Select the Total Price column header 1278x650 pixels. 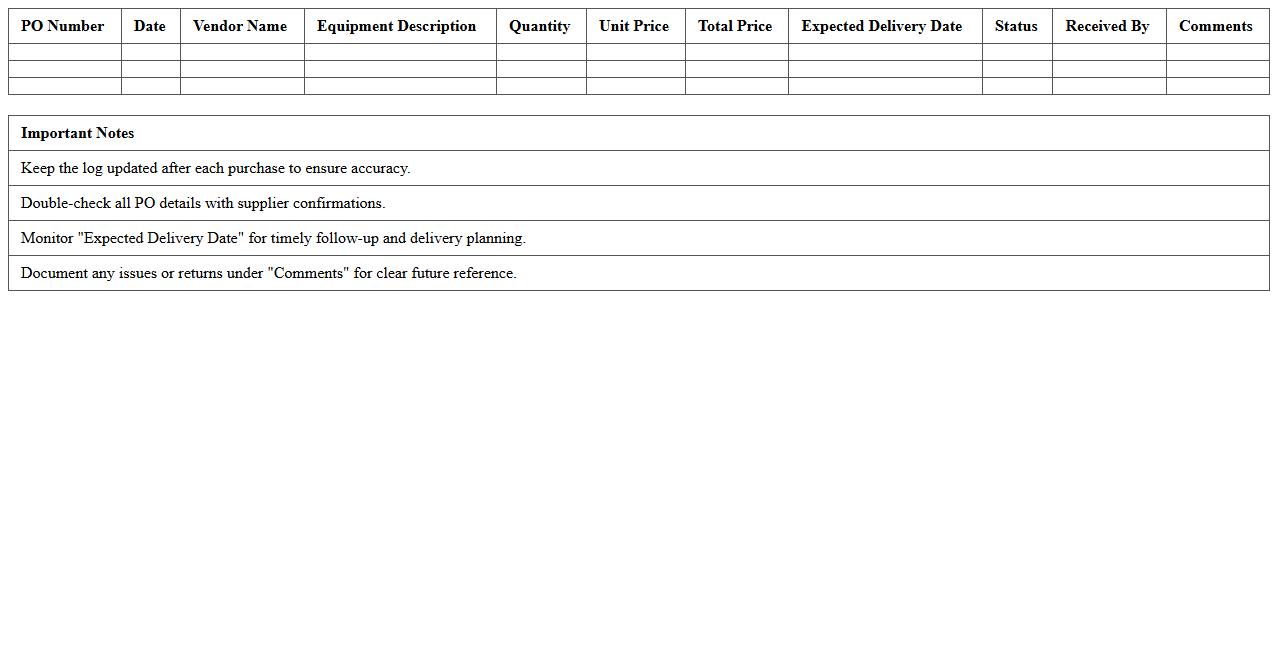tap(735, 26)
